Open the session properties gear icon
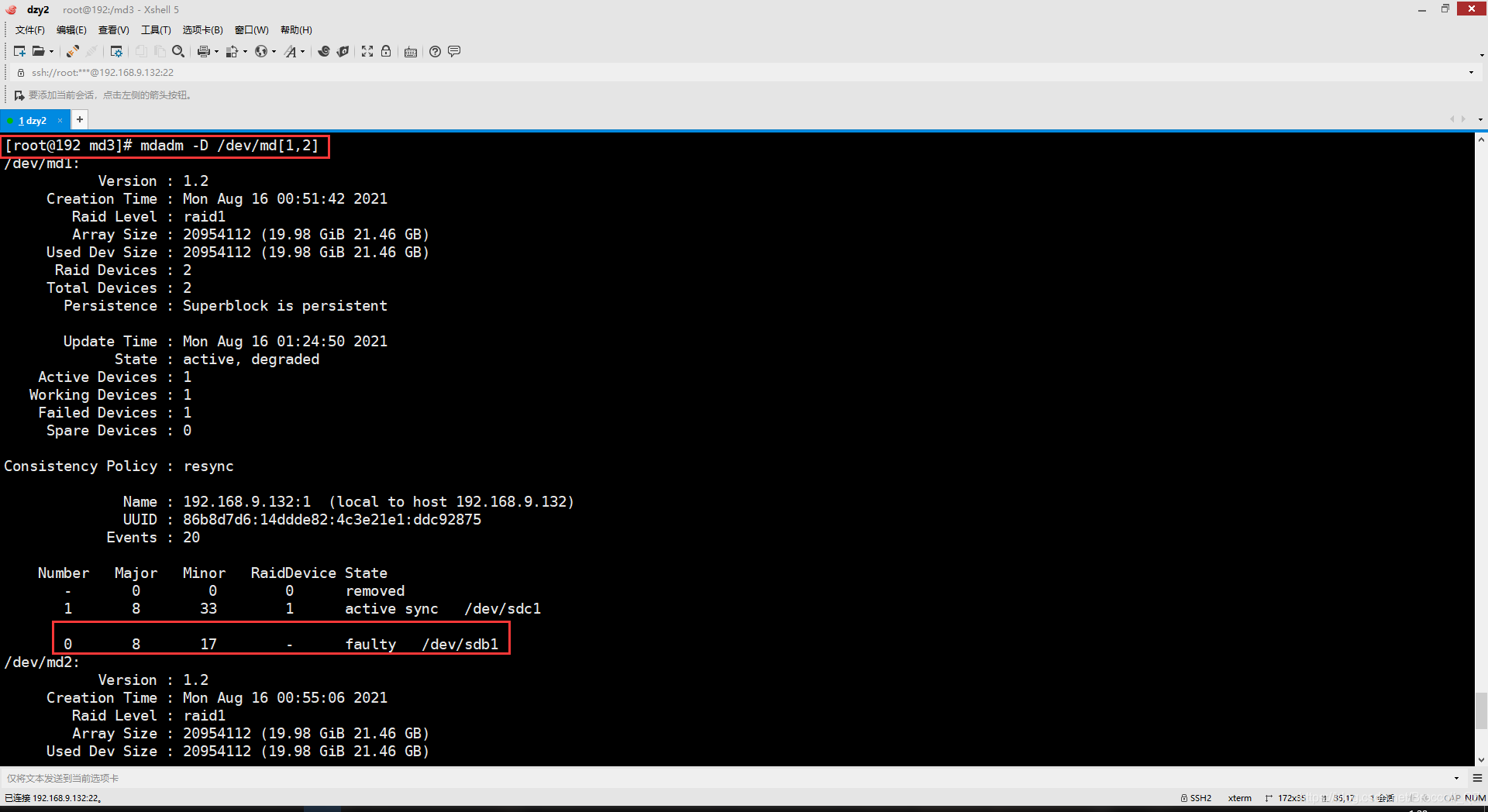 [116, 51]
